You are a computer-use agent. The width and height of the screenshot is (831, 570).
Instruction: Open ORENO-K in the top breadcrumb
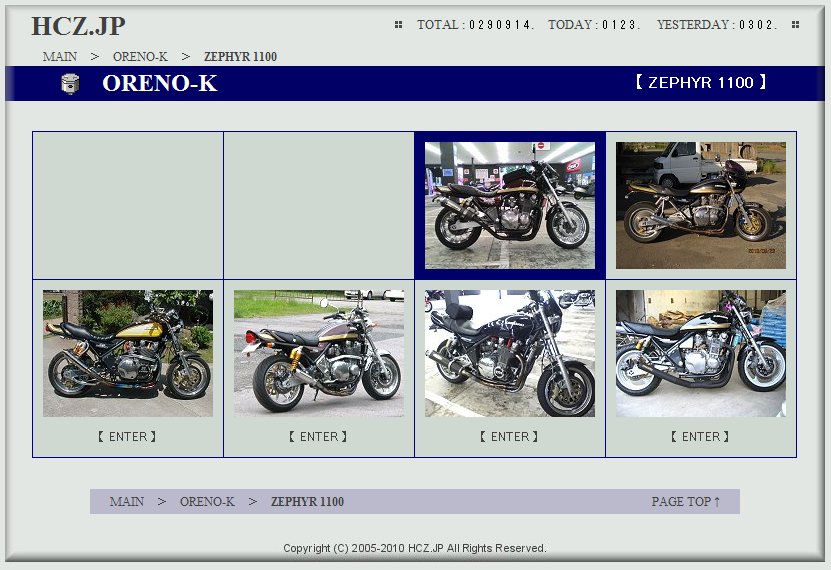[x=140, y=57]
